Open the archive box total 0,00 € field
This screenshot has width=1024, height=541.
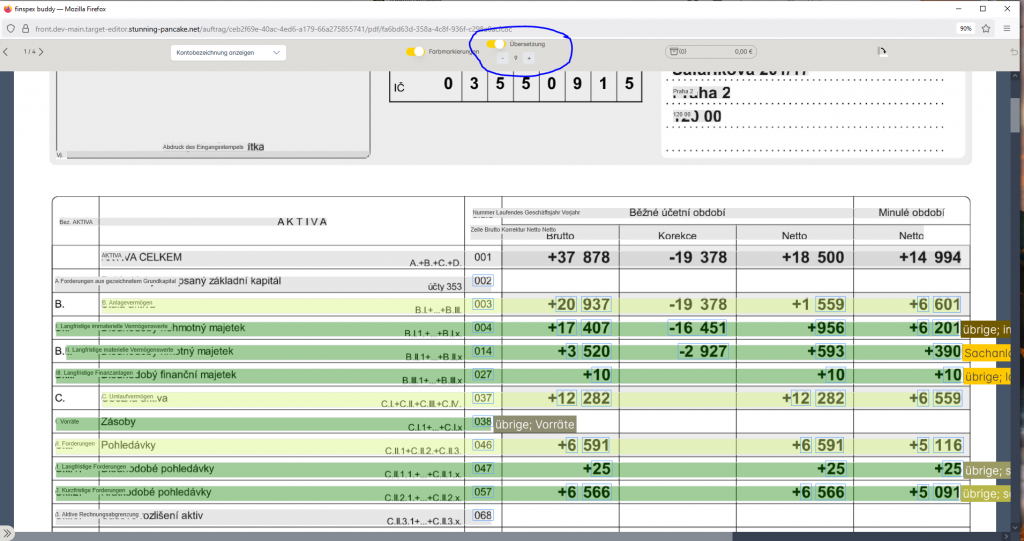[712, 51]
